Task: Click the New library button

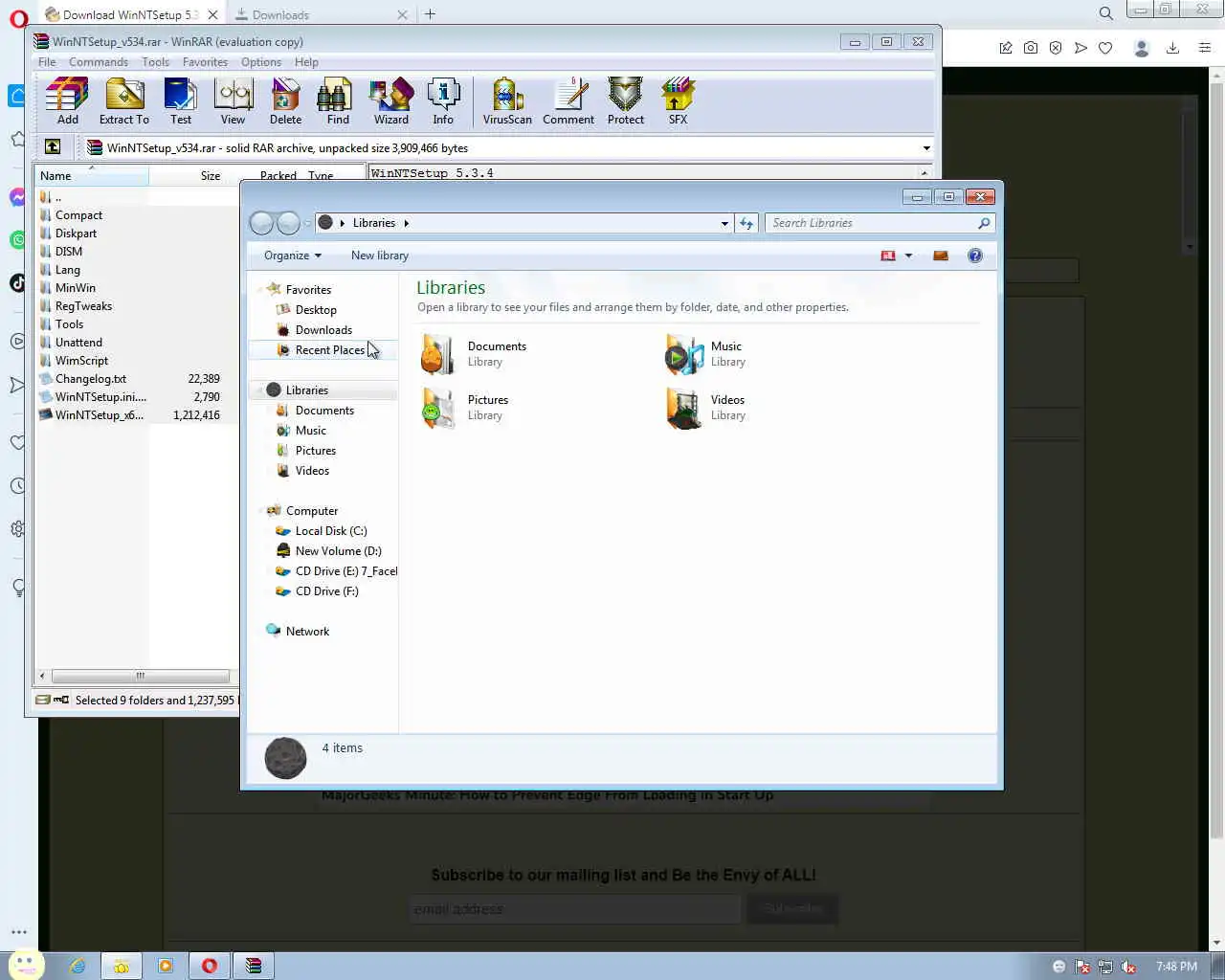Action: coord(379,256)
